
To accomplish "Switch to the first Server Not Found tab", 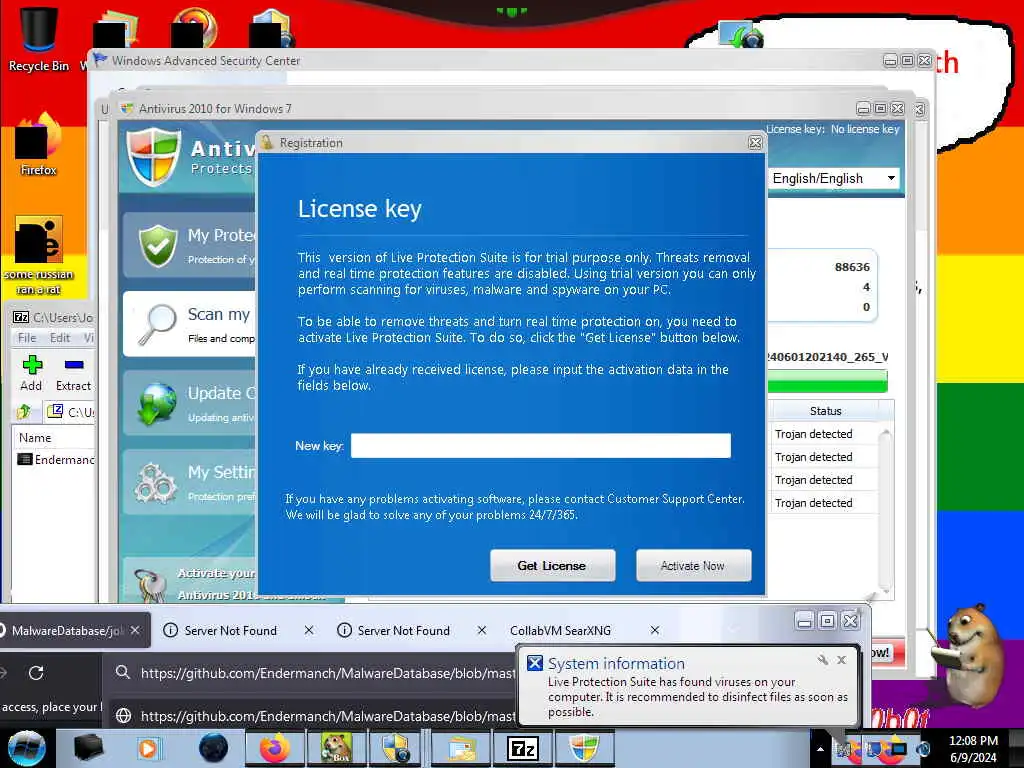I will 230,631.
